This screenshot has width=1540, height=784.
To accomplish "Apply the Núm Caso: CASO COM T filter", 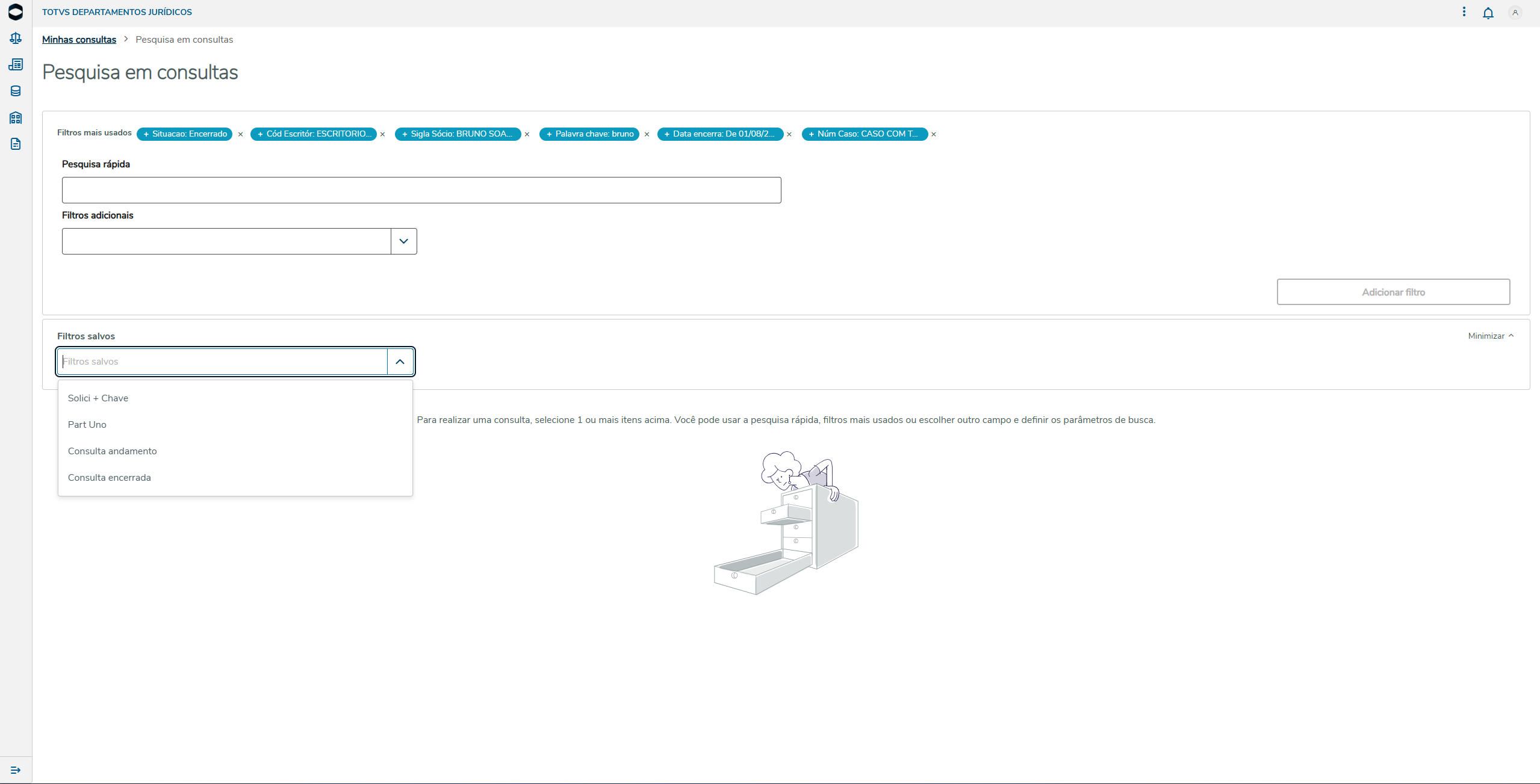I will pos(865,134).
